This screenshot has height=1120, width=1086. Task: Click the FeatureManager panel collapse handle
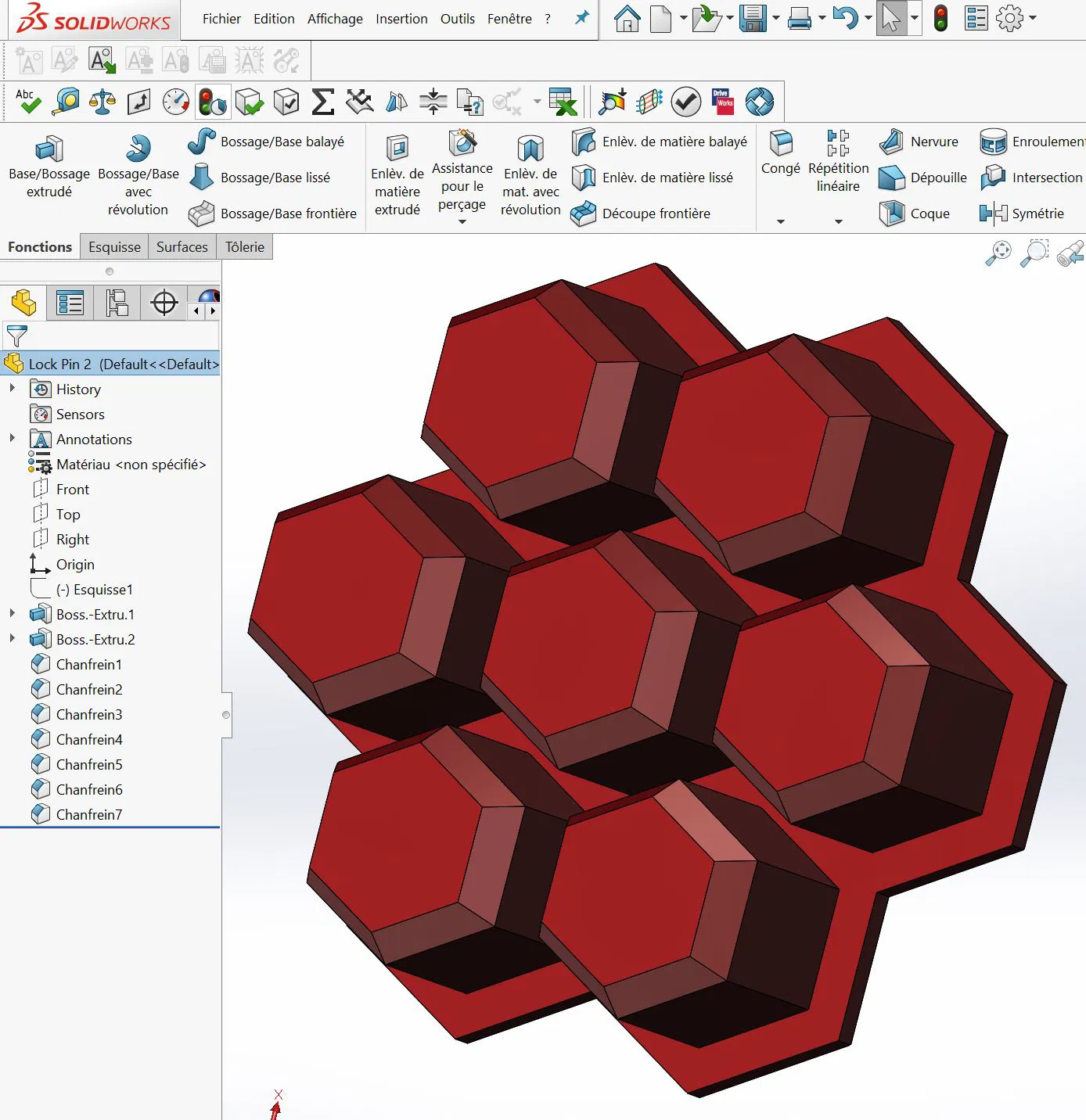point(226,715)
